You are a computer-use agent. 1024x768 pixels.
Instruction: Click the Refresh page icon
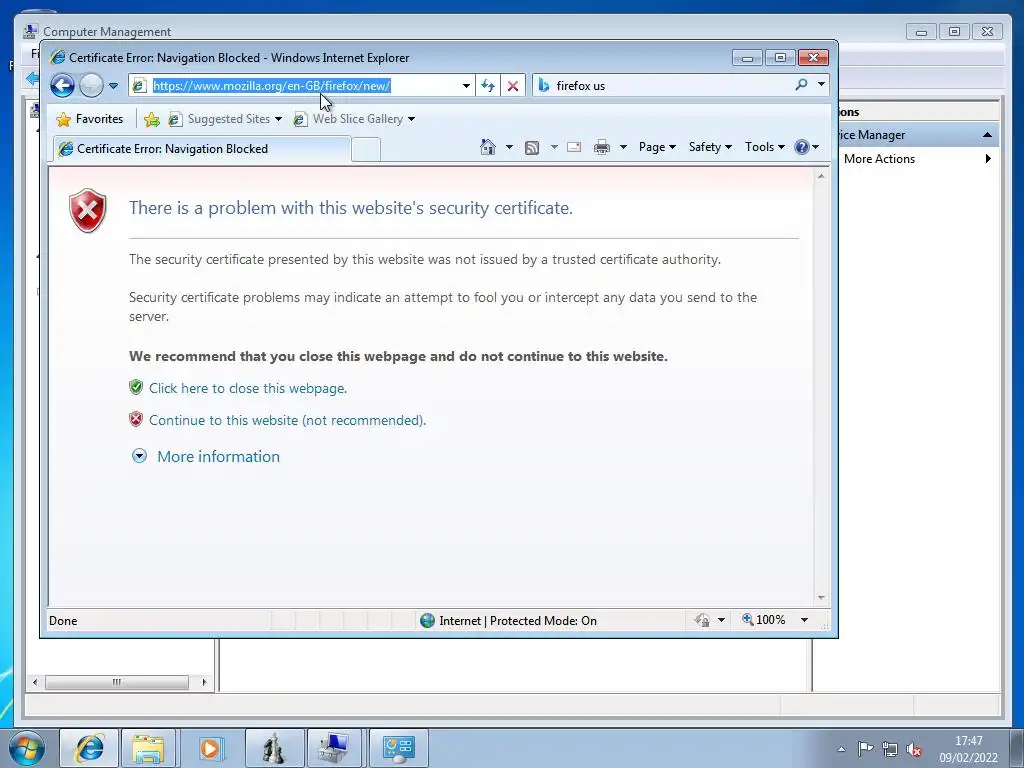(x=488, y=86)
